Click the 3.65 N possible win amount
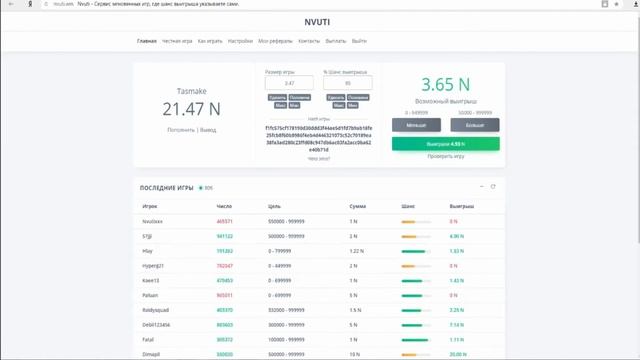The height and width of the screenshot is (360, 640). pos(446,84)
